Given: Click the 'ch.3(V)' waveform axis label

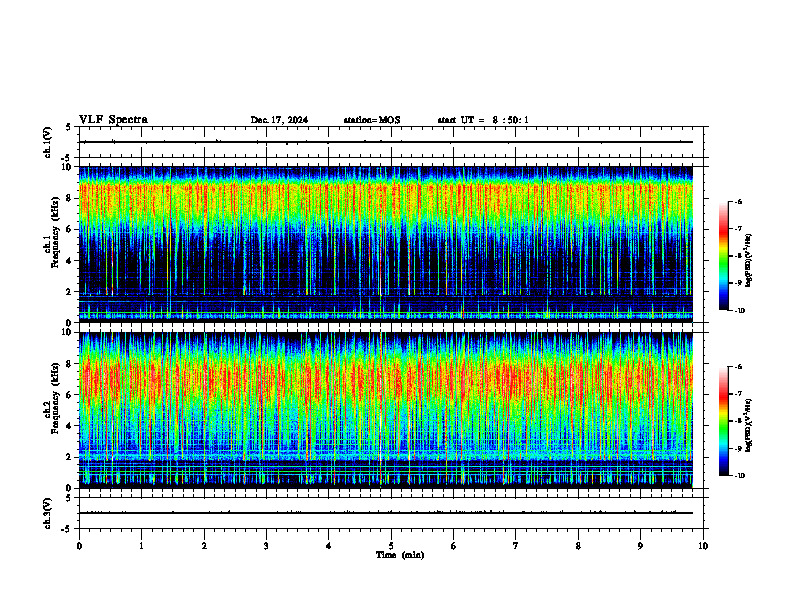Looking at the screenshot, I should (x=47, y=514).
